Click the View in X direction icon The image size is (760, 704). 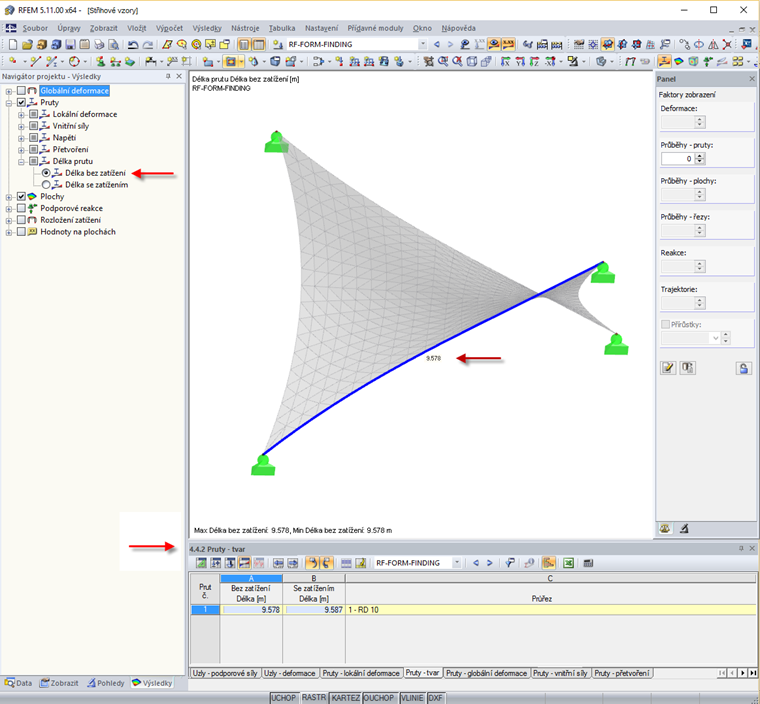click(x=506, y=62)
